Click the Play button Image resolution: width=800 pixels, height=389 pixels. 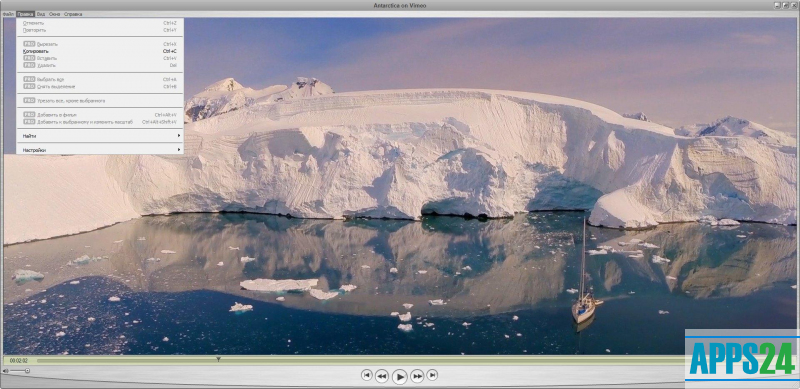coord(399,377)
